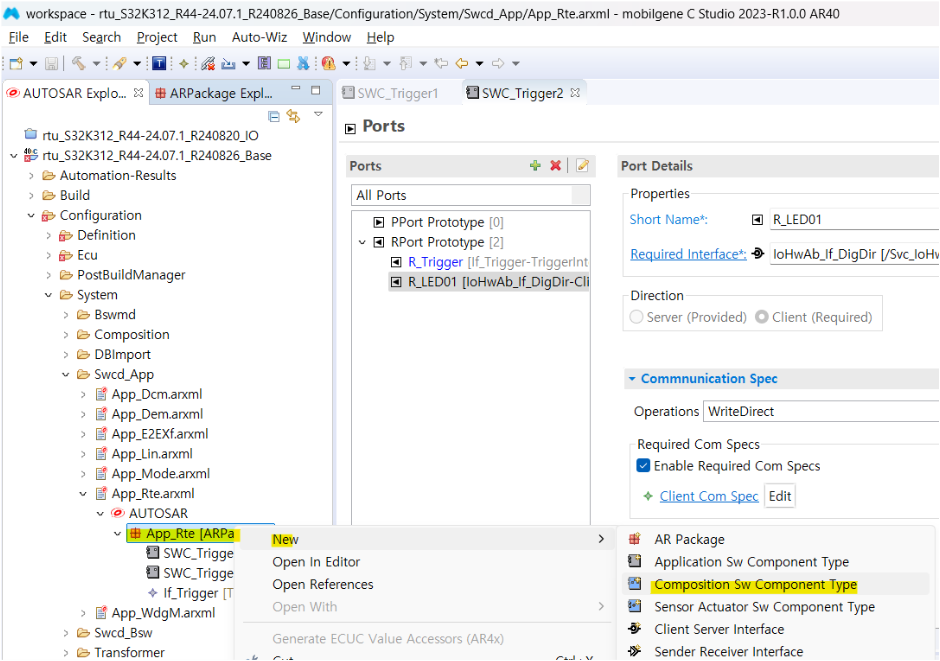Collapse the Configuration folder

pyautogui.click(x=31, y=215)
